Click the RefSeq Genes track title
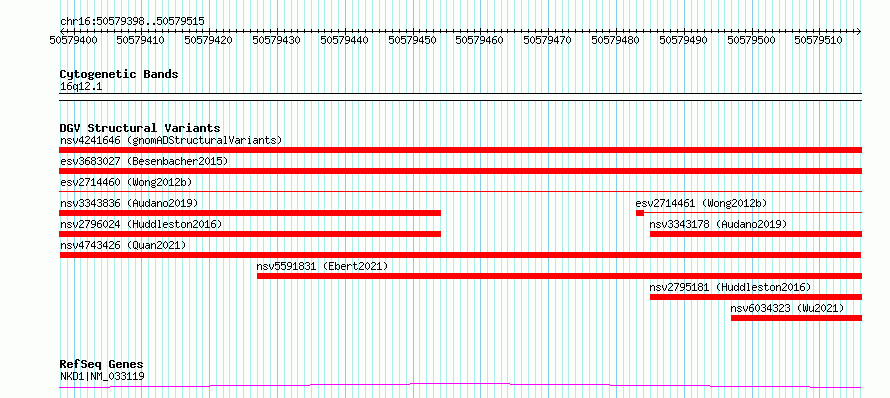 102,364
